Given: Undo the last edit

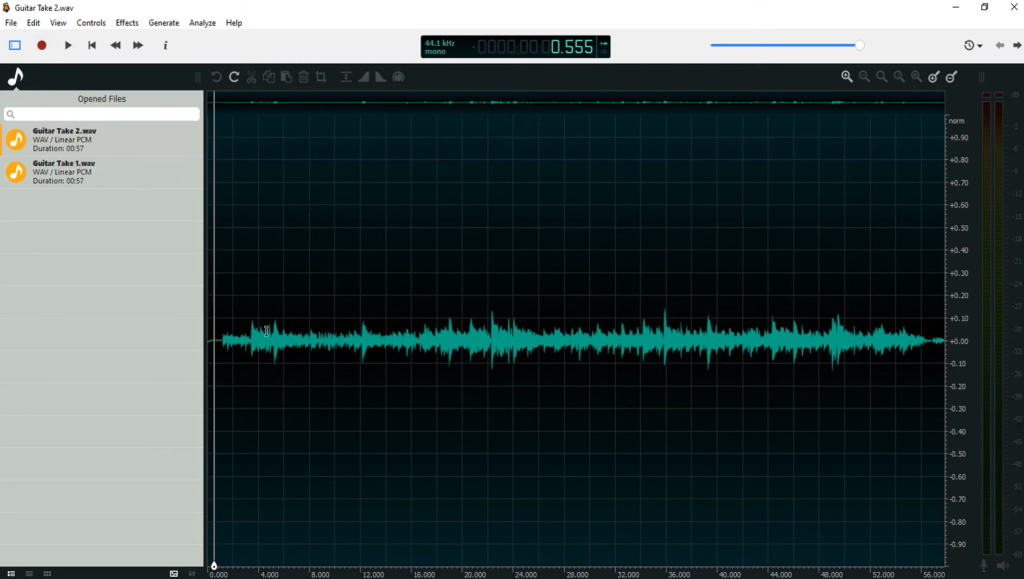Looking at the screenshot, I should point(216,77).
